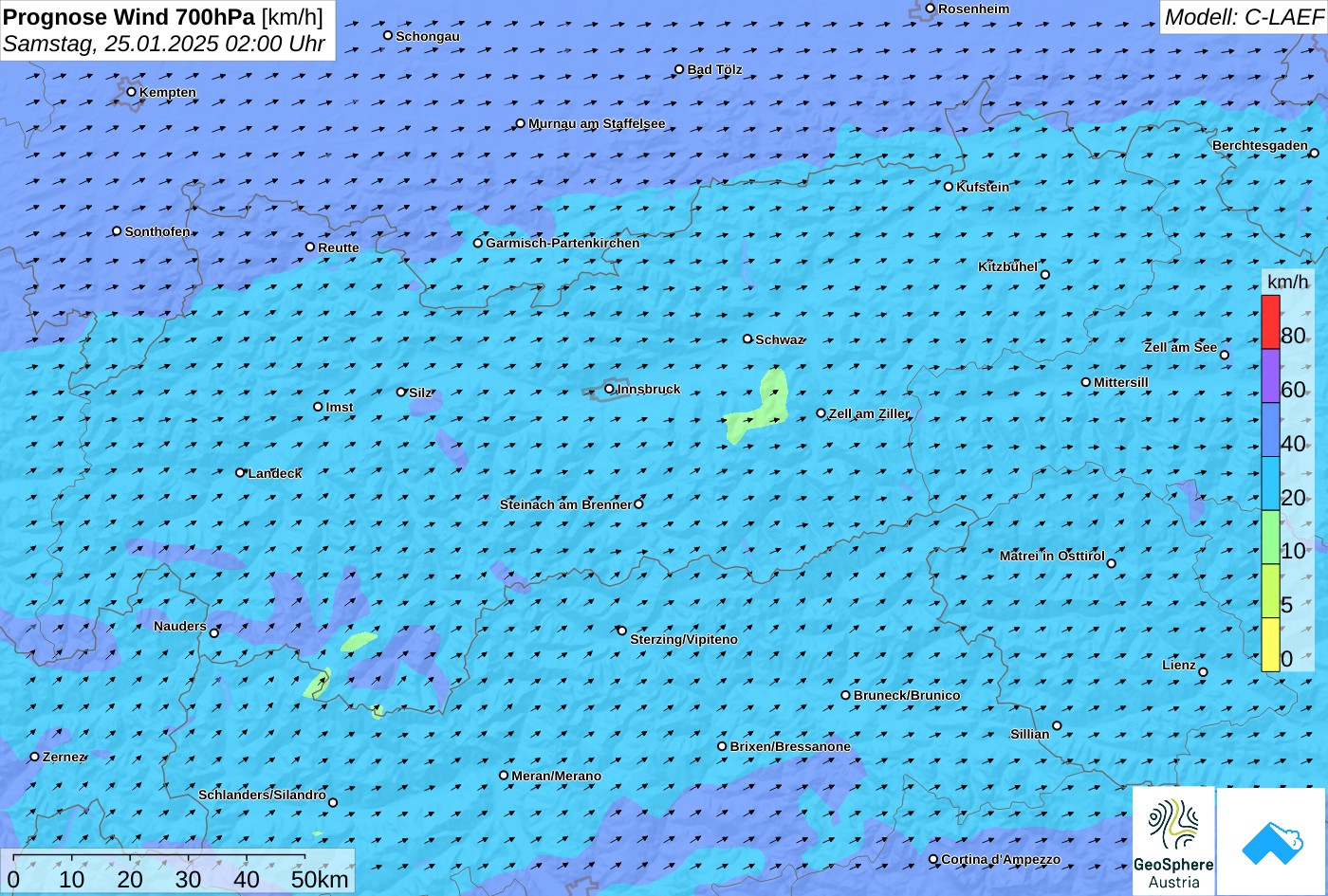Click the yellow 0 km/h legend swatch
Image resolution: width=1328 pixels, height=896 pixels.
click(1270, 645)
